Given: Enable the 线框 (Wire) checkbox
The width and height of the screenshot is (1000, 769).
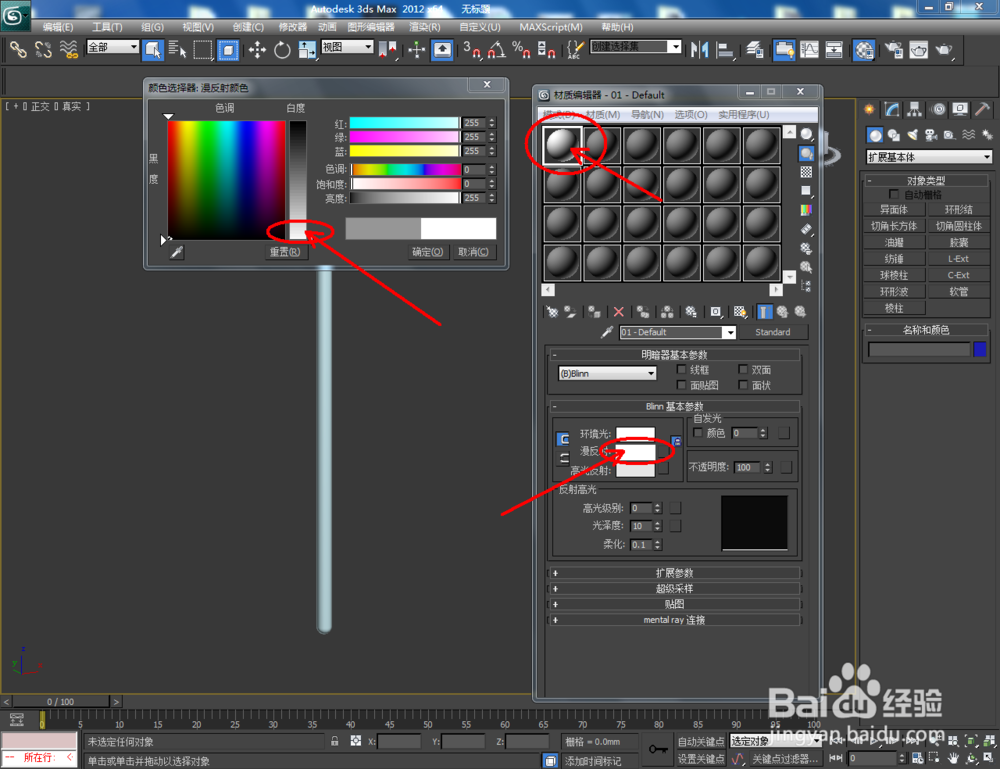Looking at the screenshot, I should coord(682,369).
